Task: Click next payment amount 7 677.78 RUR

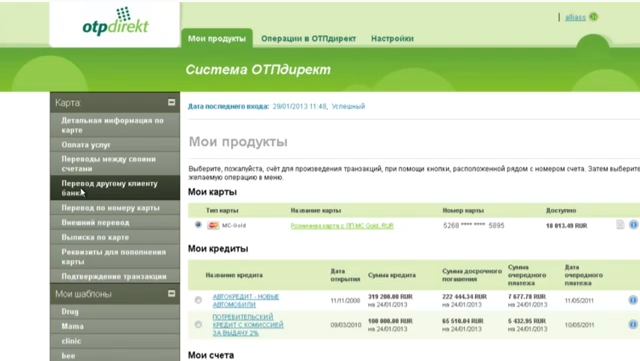Action: pos(527,296)
